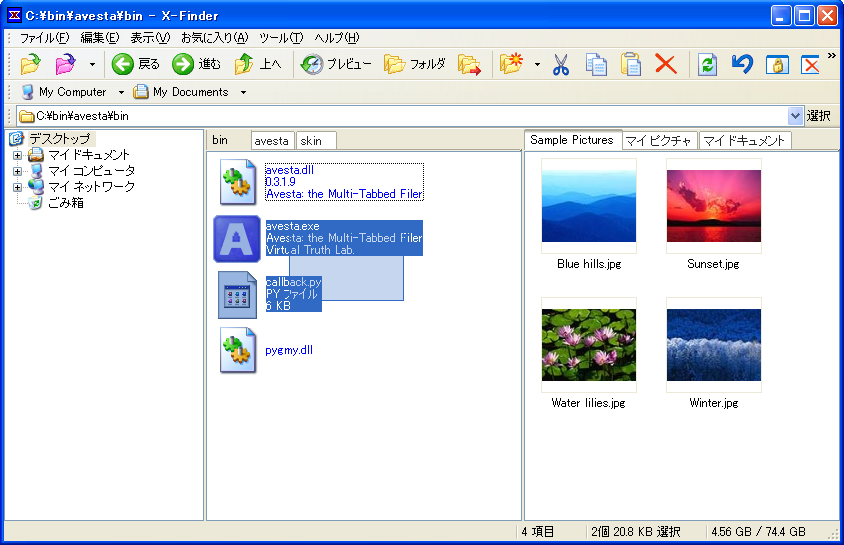
Task: Select the Sunset.jpg thumbnail
Action: pyautogui.click(x=713, y=205)
